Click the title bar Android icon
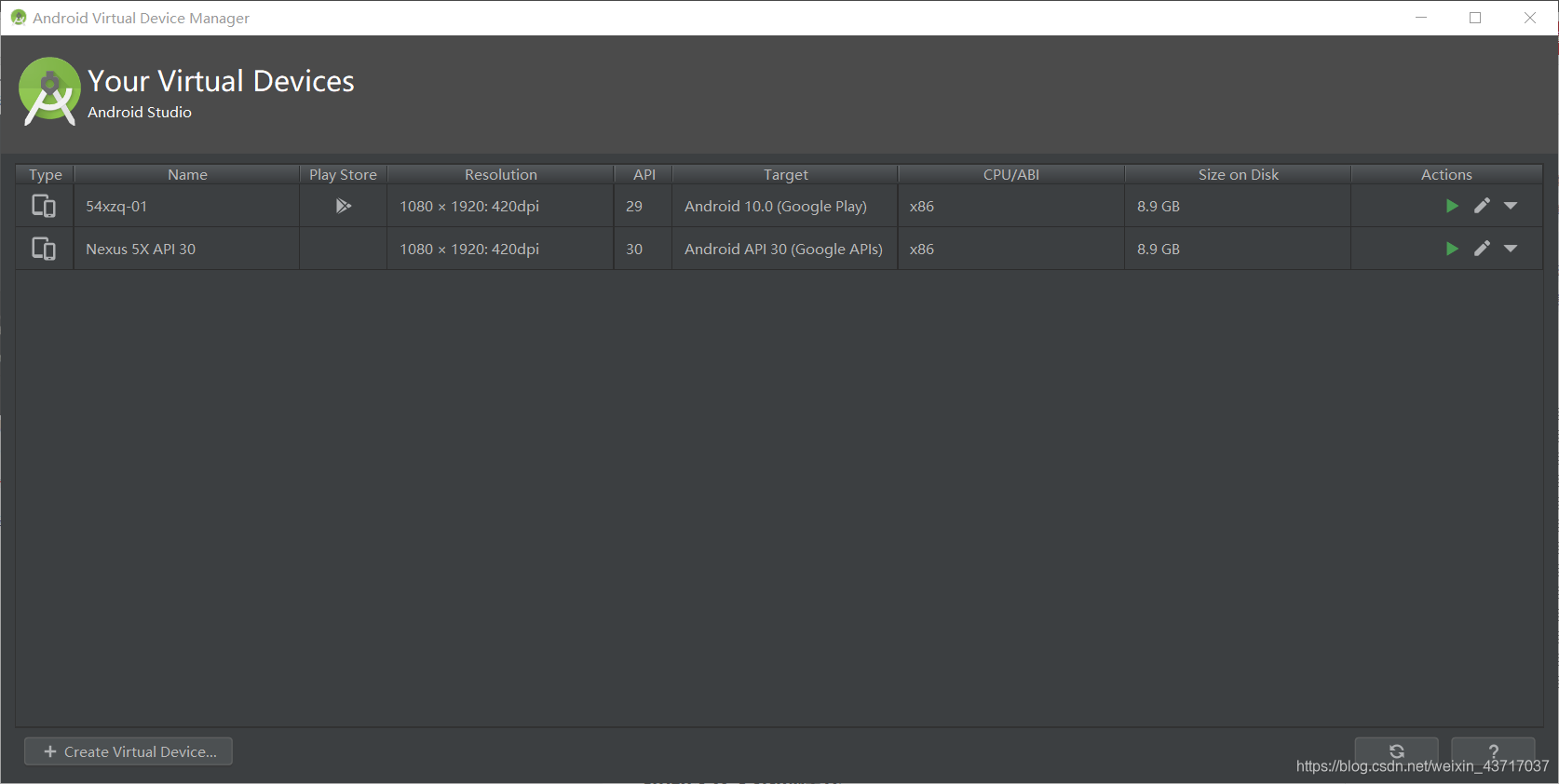 click(19, 18)
